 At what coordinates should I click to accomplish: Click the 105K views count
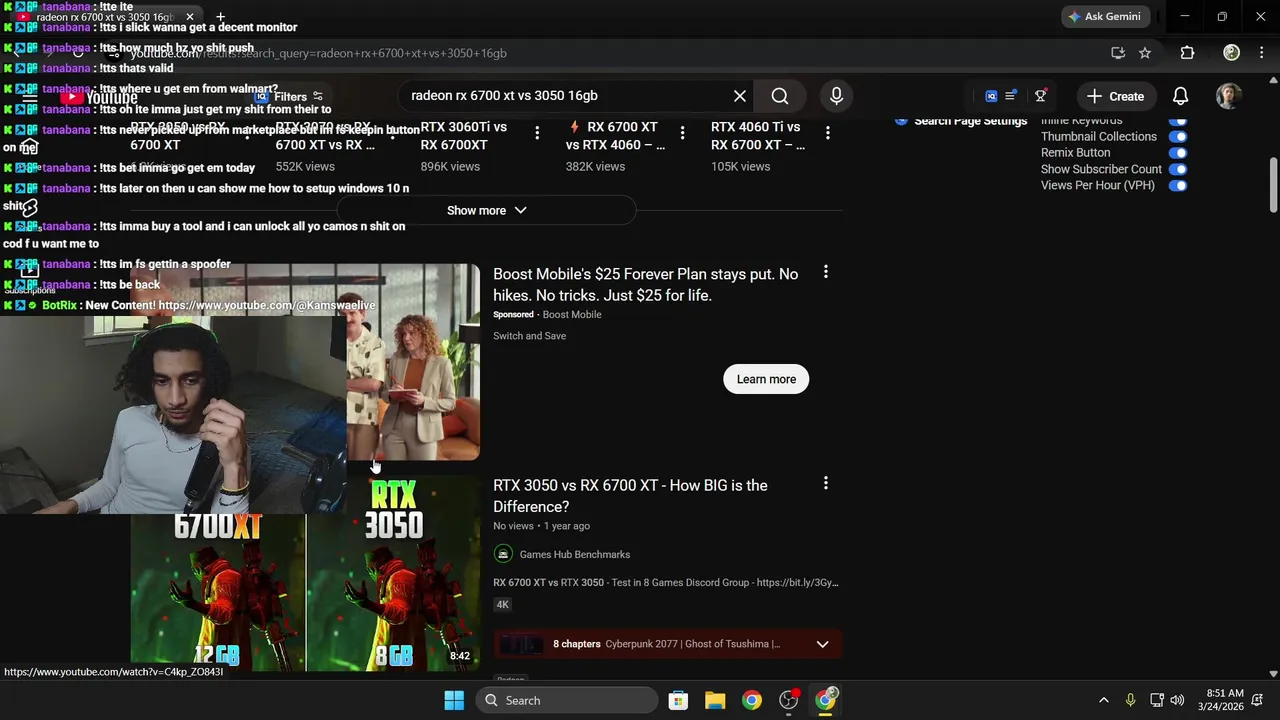pos(740,166)
